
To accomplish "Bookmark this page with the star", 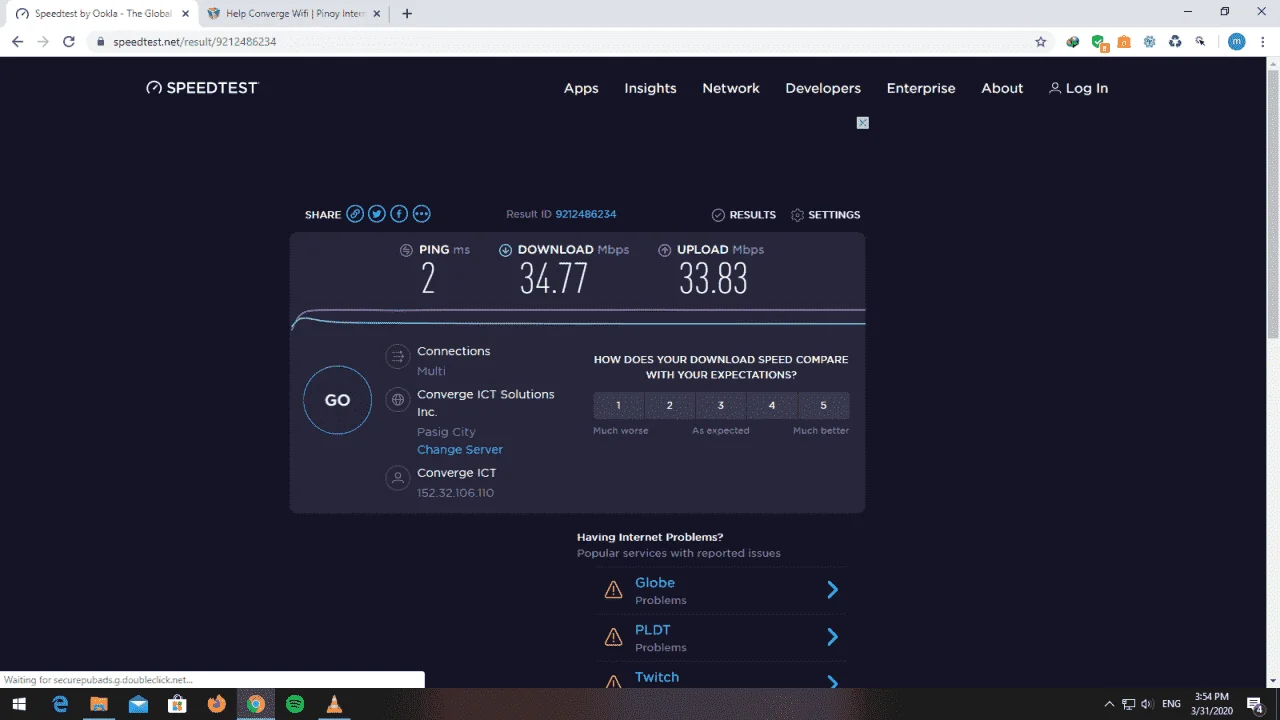I will click(x=1041, y=42).
